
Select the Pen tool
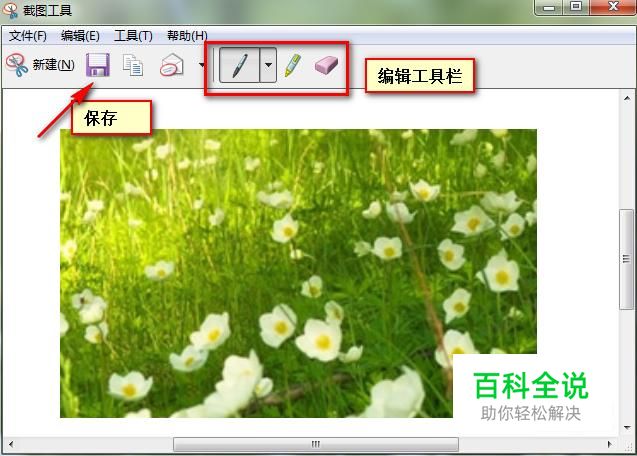(x=239, y=65)
